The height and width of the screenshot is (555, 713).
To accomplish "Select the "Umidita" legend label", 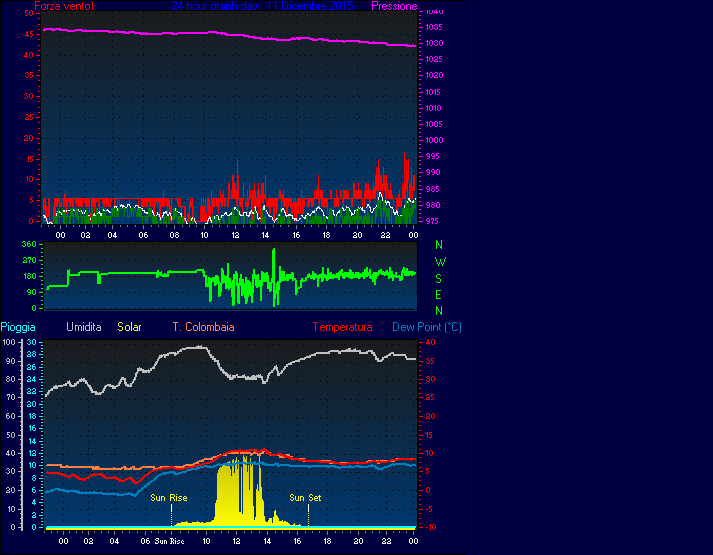I will (x=84, y=327).
